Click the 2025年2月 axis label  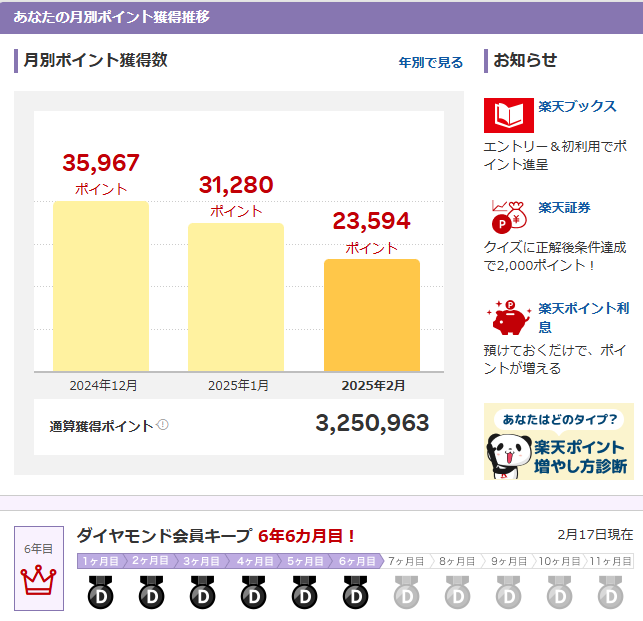tap(373, 386)
